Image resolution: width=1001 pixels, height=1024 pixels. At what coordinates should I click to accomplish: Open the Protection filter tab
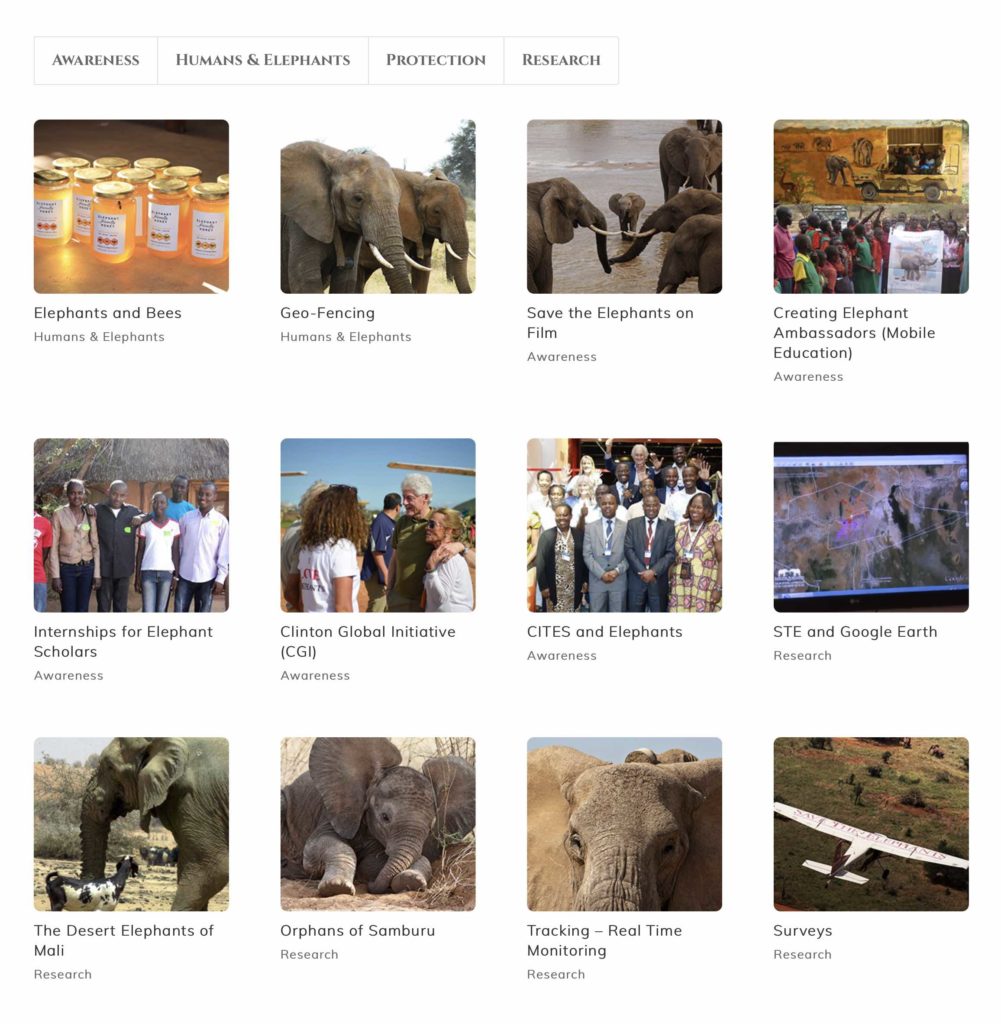[x=436, y=60]
